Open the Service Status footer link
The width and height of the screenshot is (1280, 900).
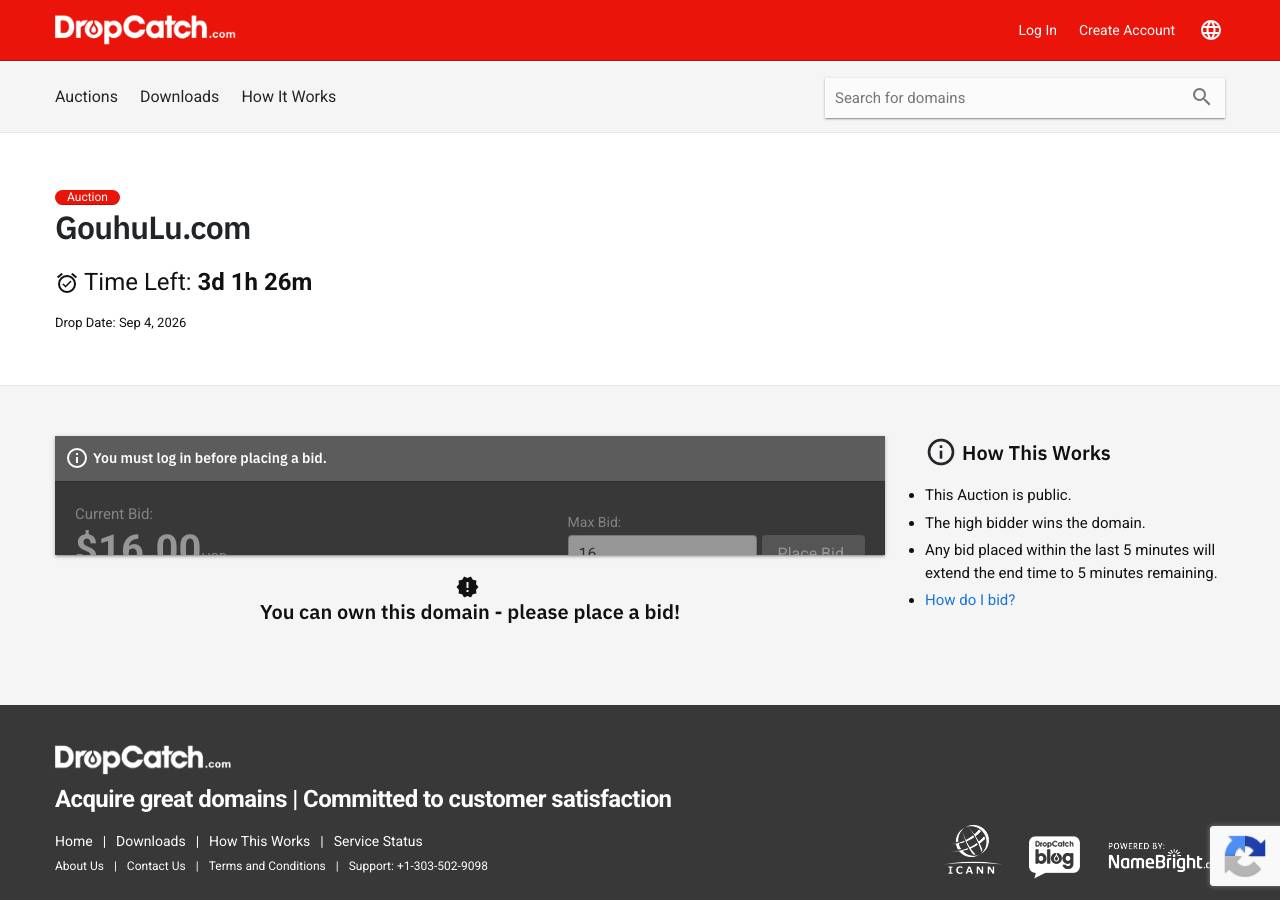pyautogui.click(x=378, y=841)
